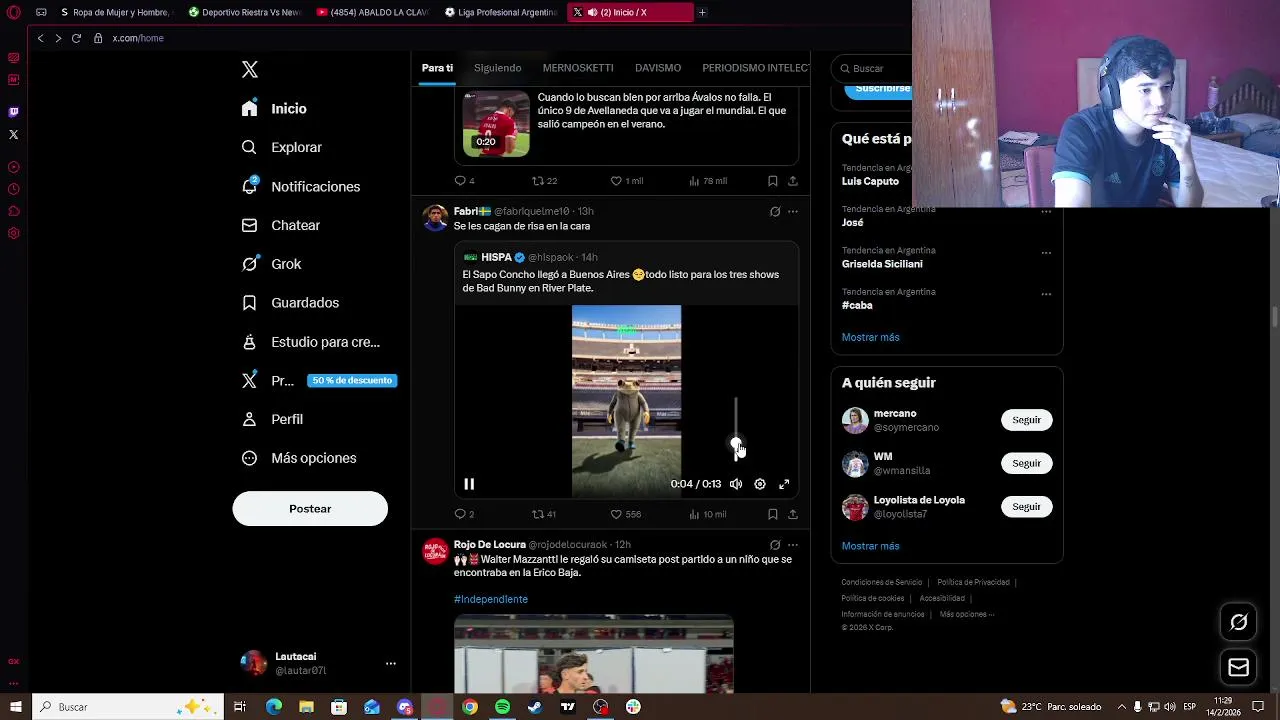The height and width of the screenshot is (720, 1280).
Task: Open more options for #caba trend
Action: click(x=1046, y=294)
